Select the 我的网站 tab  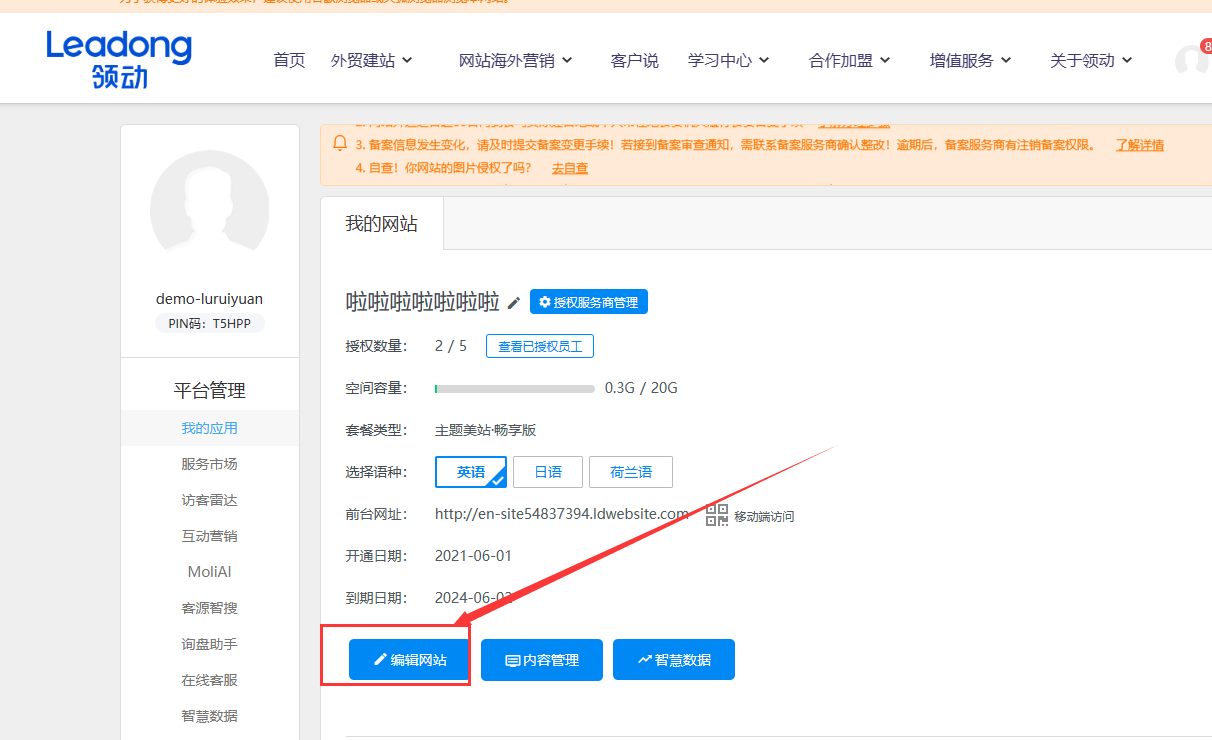[x=382, y=224]
